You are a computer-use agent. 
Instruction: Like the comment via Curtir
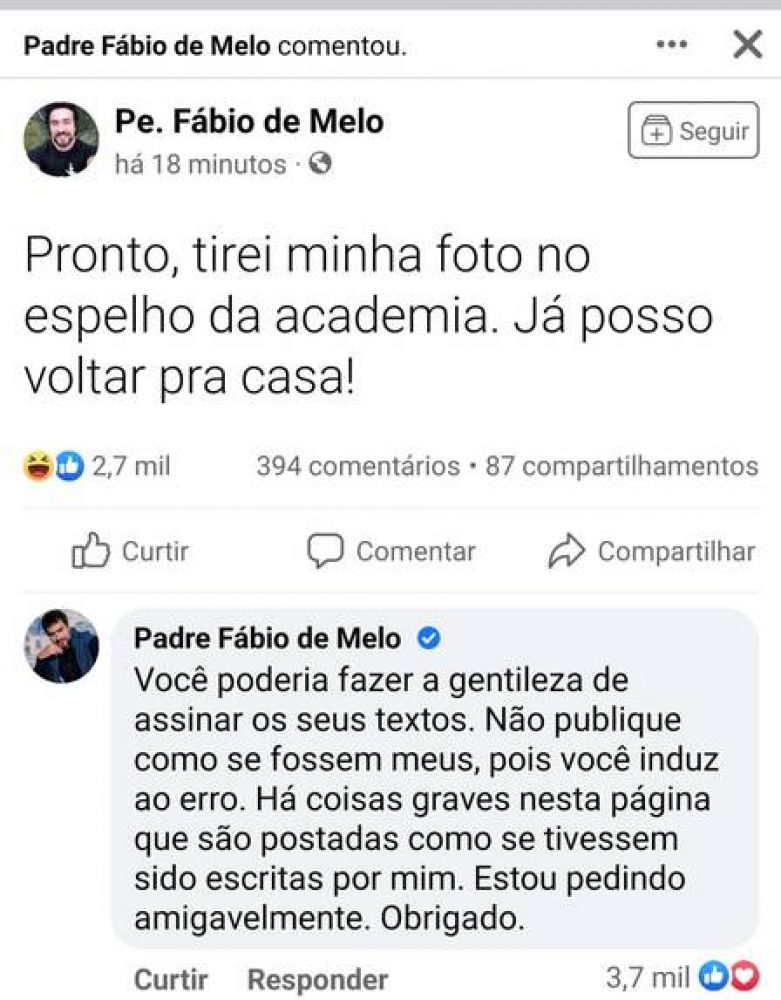[x=171, y=979]
